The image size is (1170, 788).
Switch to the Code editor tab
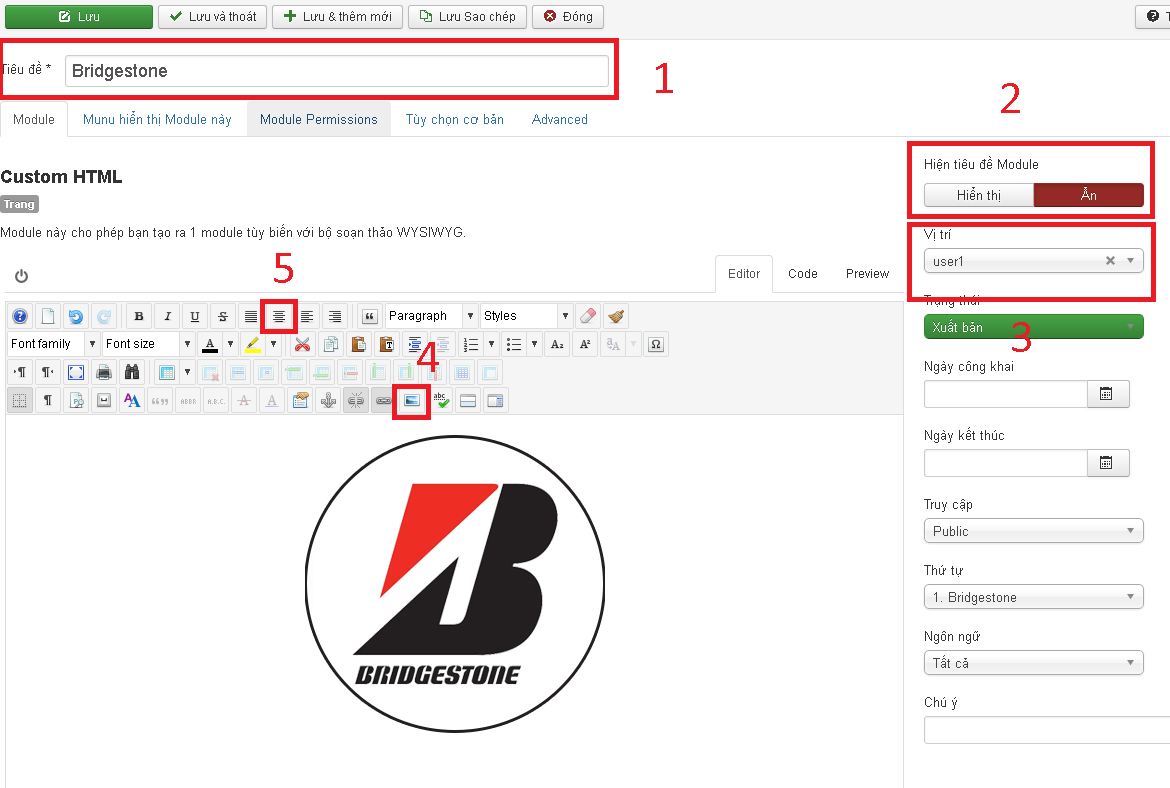(x=803, y=274)
